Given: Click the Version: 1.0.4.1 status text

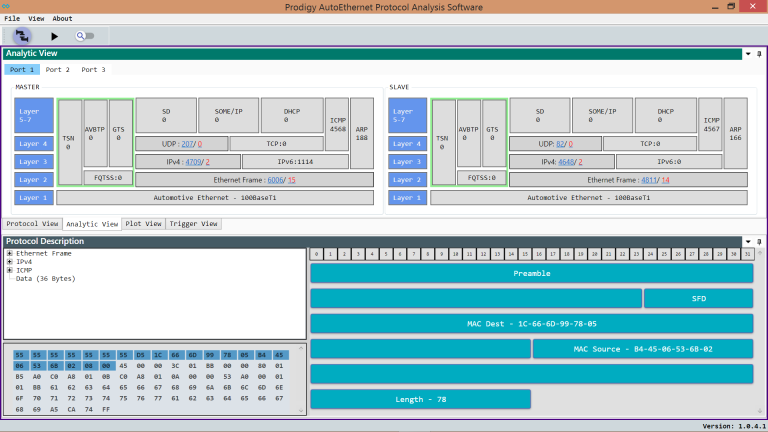Looking at the screenshot, I should click(x=734, y=427).
